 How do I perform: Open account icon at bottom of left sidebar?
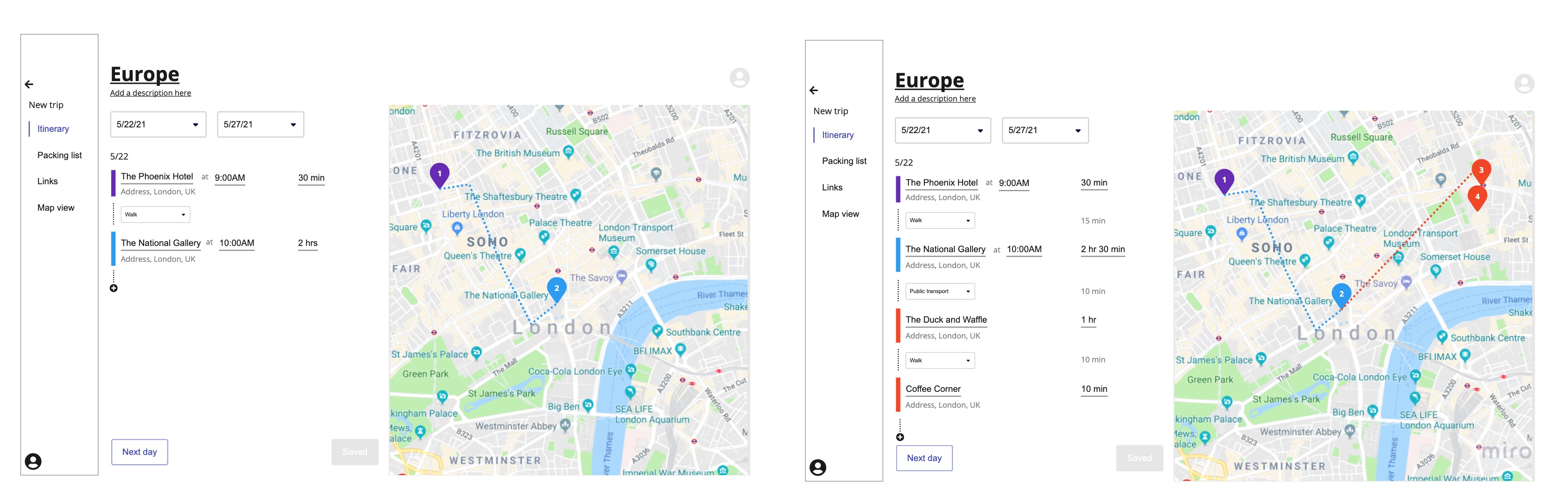(x=33, y=462)
